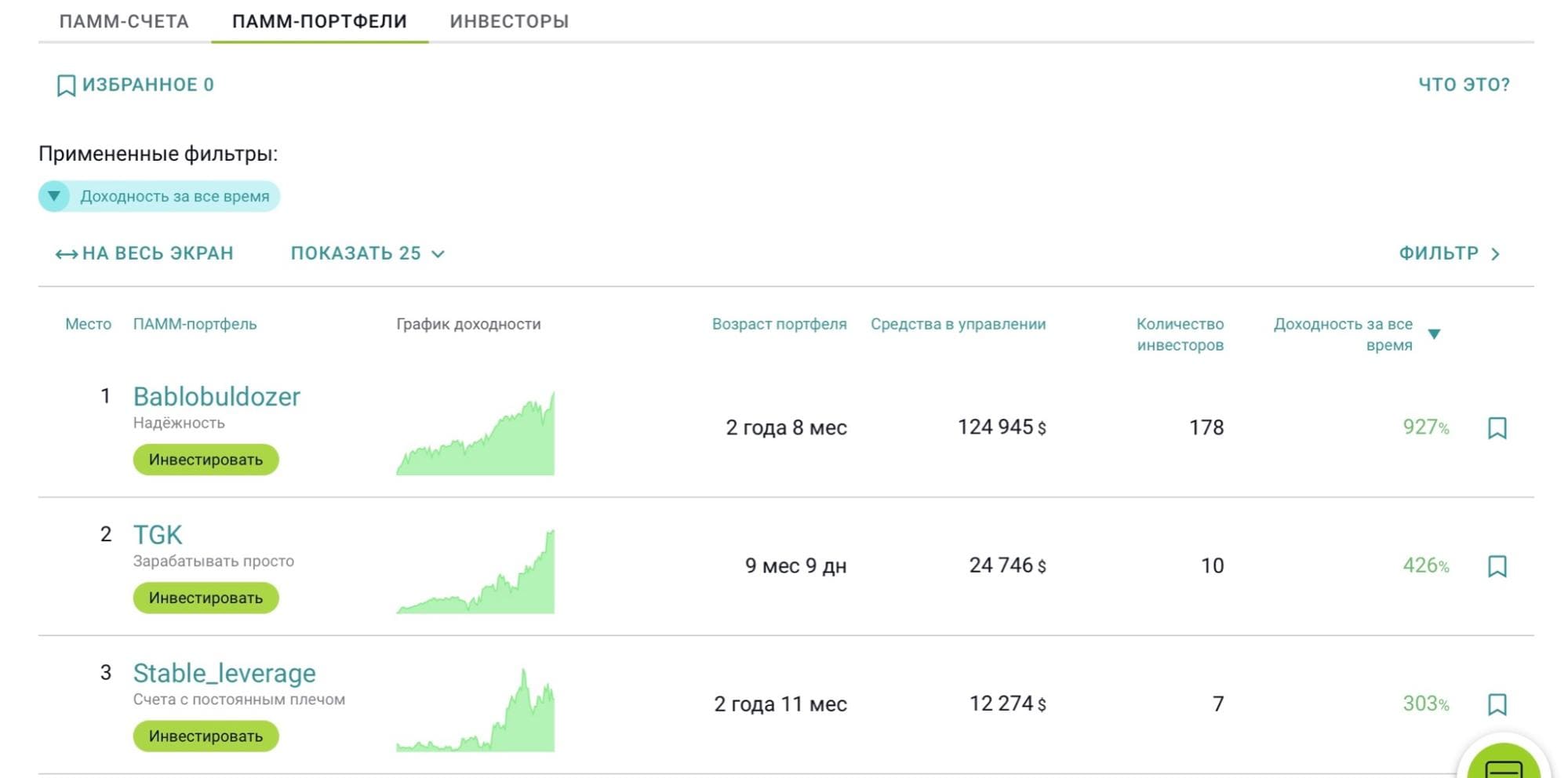Open the Фильтр panel
Screen dimensions: 1568x778
pos(1450,253)
